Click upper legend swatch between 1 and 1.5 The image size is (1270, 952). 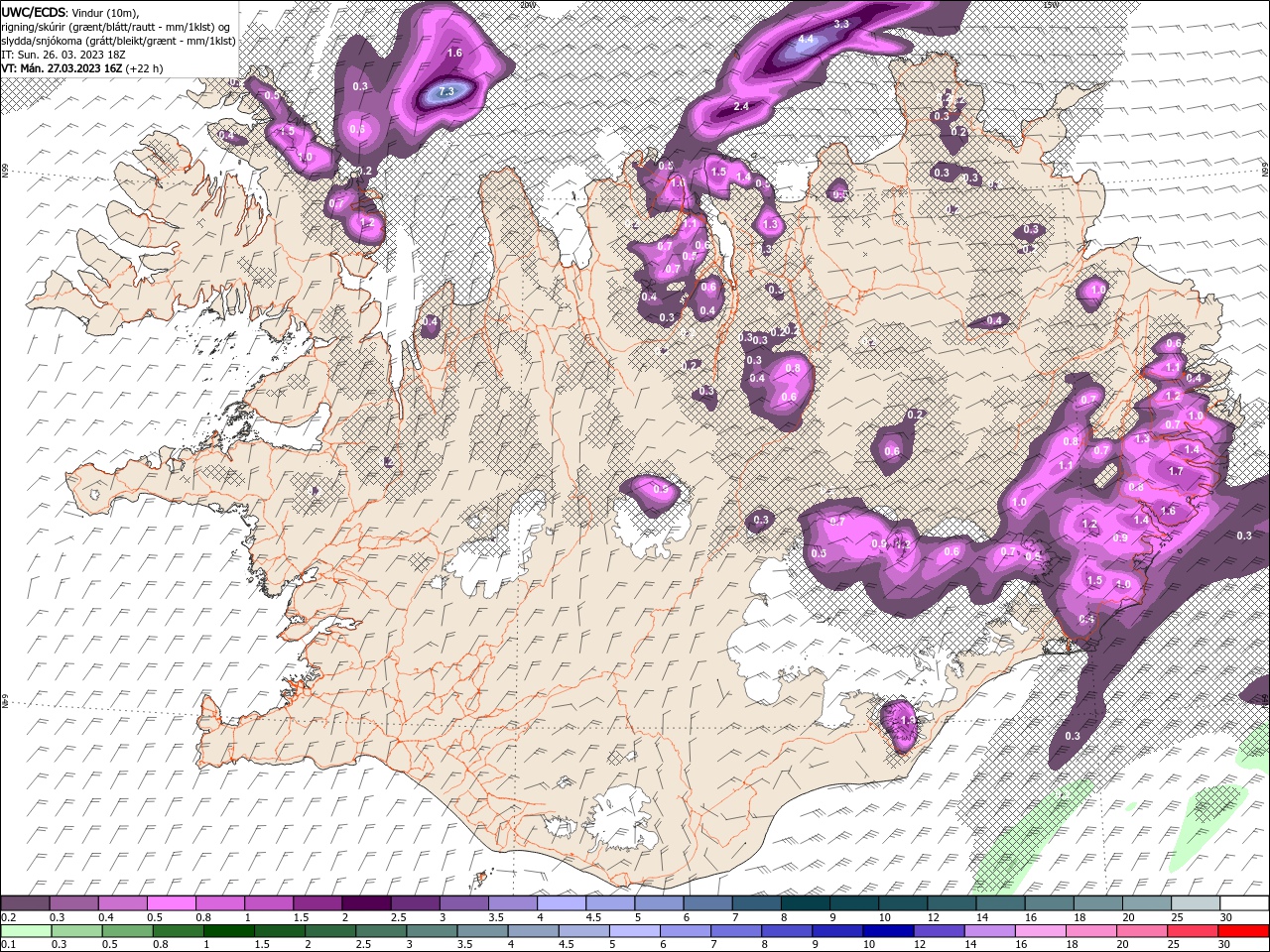269,903
